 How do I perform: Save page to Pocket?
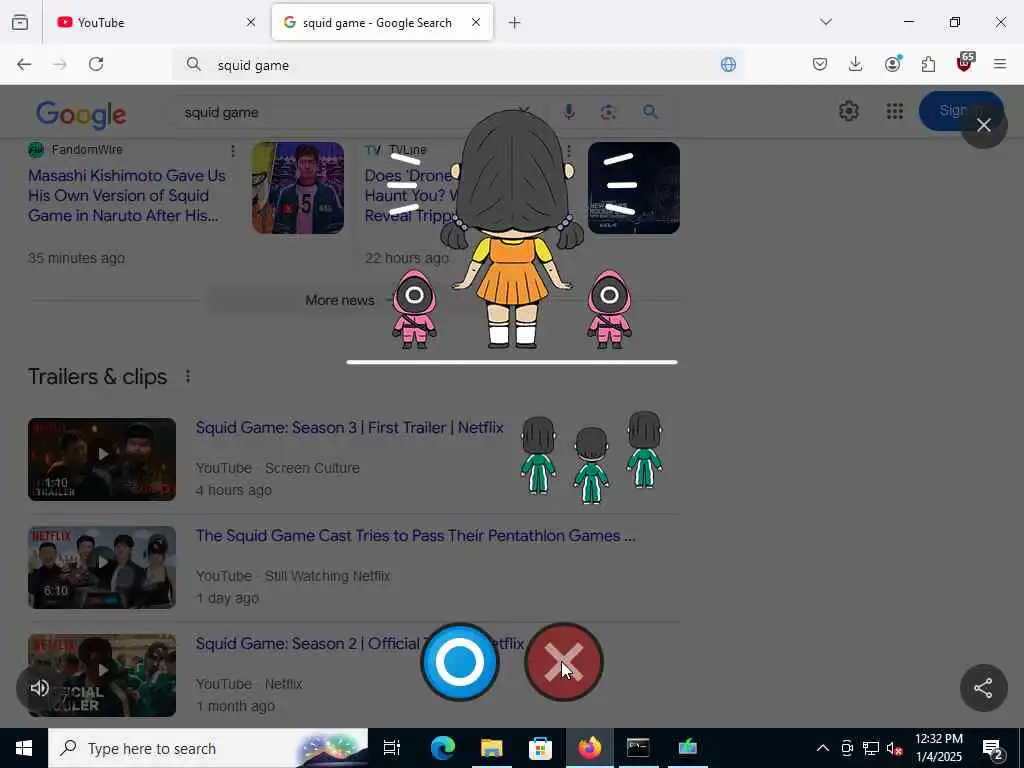tap(820, 64)
